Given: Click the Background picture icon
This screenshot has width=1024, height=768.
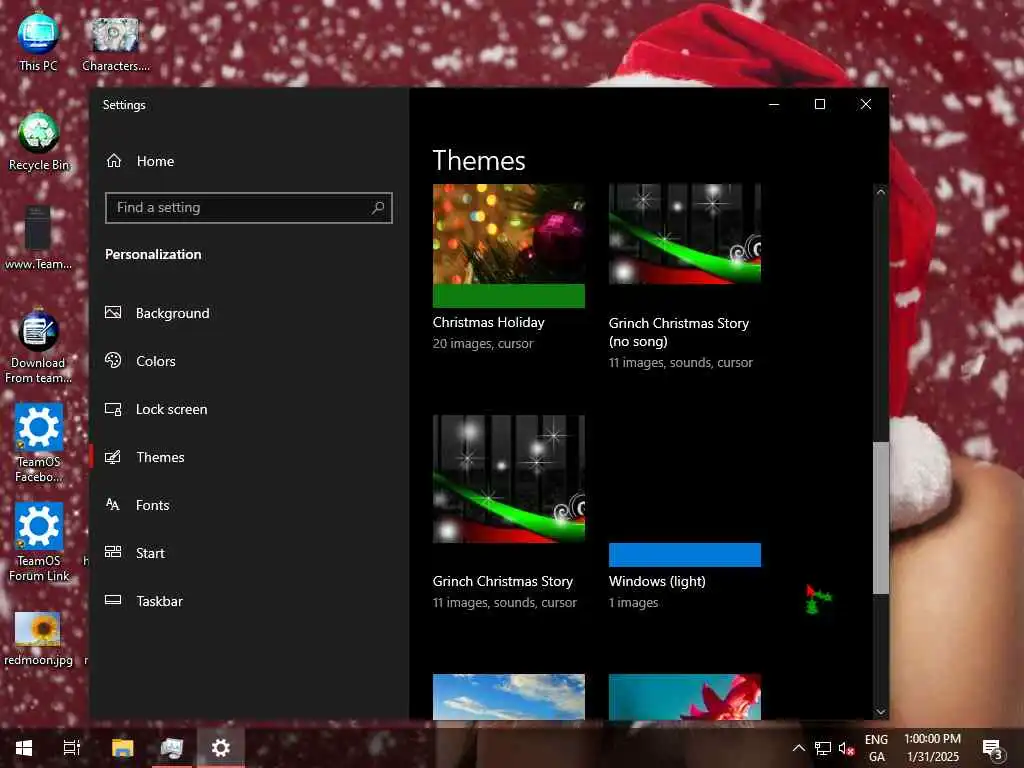Looking at the screenshot, I should tap(113, 313).
